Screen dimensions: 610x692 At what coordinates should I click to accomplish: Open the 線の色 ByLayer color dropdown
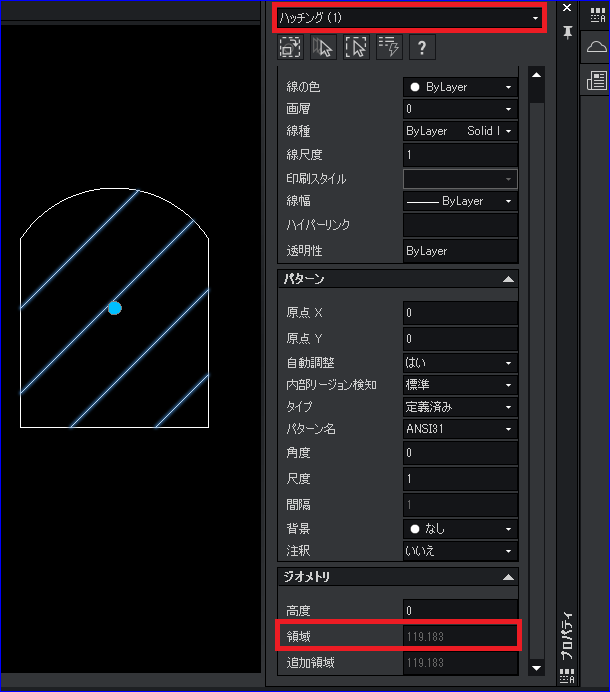click(460, 87)
